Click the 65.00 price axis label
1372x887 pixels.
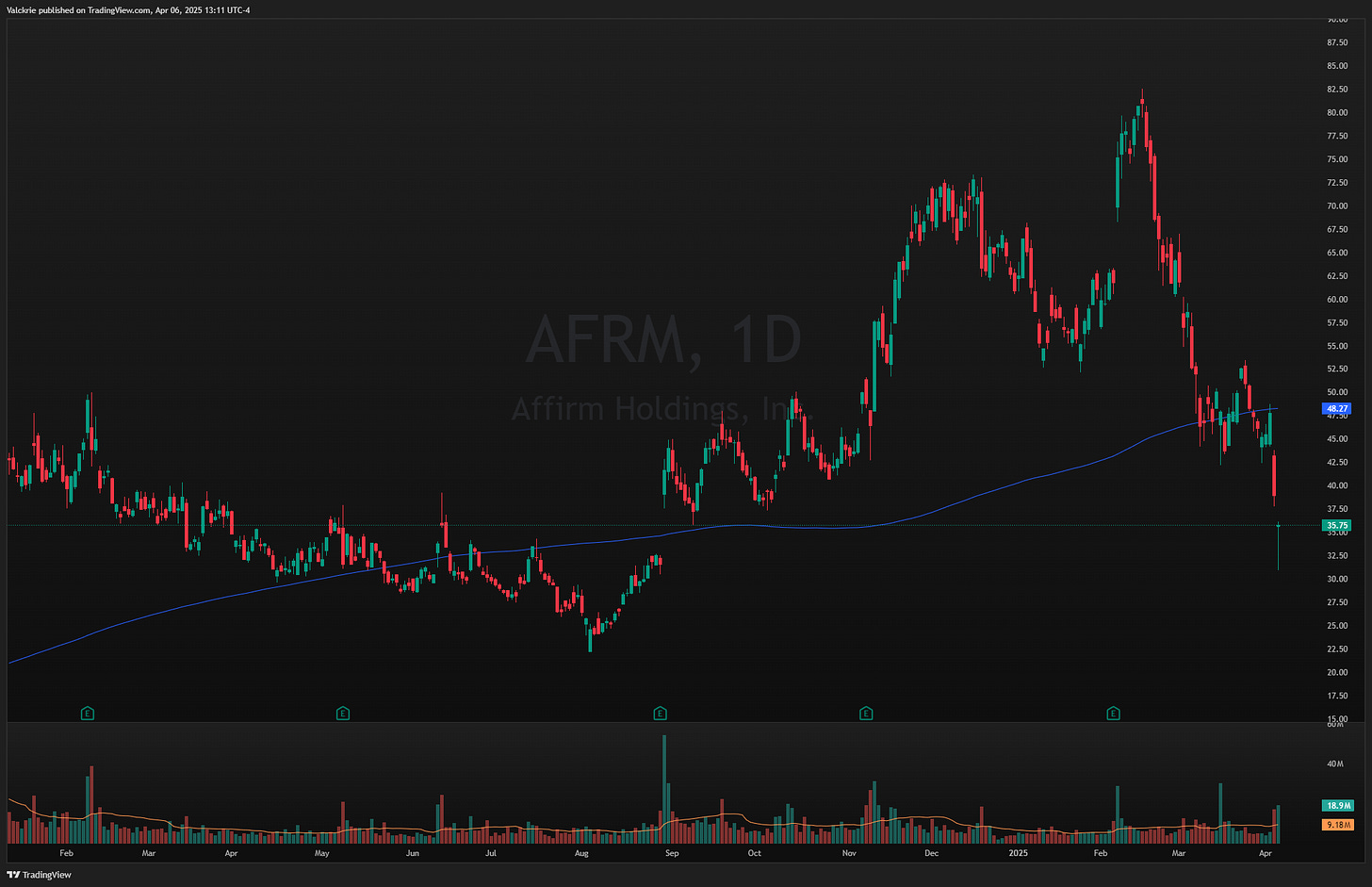click(x=1337, y=253)
